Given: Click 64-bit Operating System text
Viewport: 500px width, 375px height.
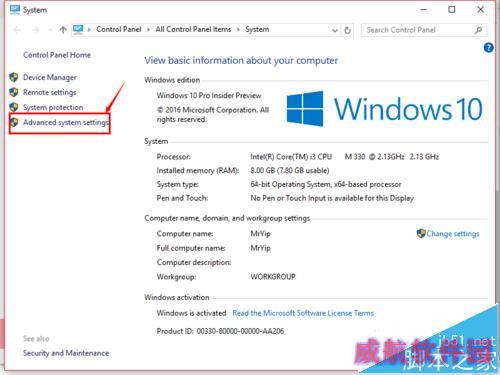Looking at the screenshot, I should point(326,184).
